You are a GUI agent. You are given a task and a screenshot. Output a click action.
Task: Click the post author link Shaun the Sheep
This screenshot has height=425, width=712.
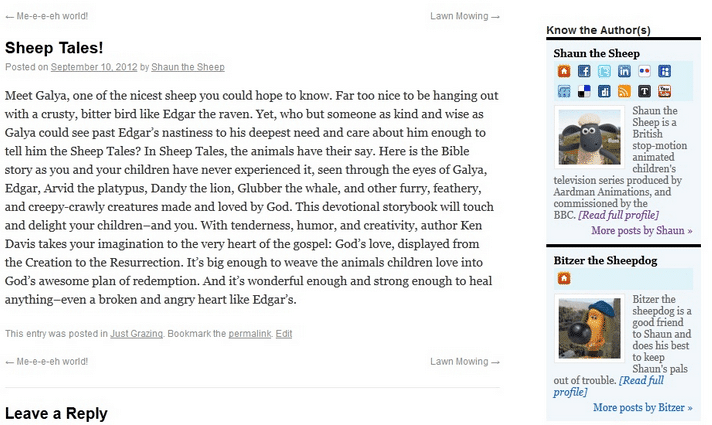[188, 67]
